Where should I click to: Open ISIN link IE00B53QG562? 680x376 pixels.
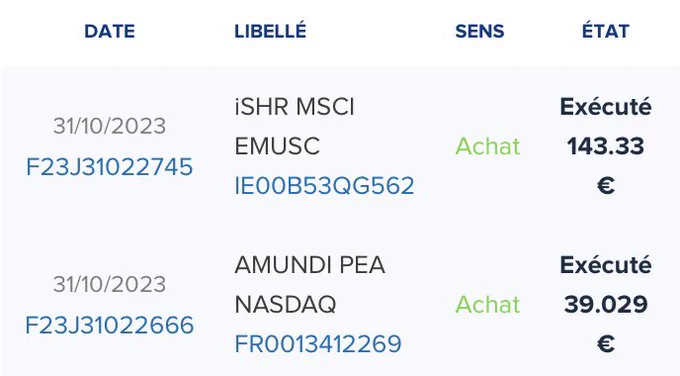(x=324, y=186)
